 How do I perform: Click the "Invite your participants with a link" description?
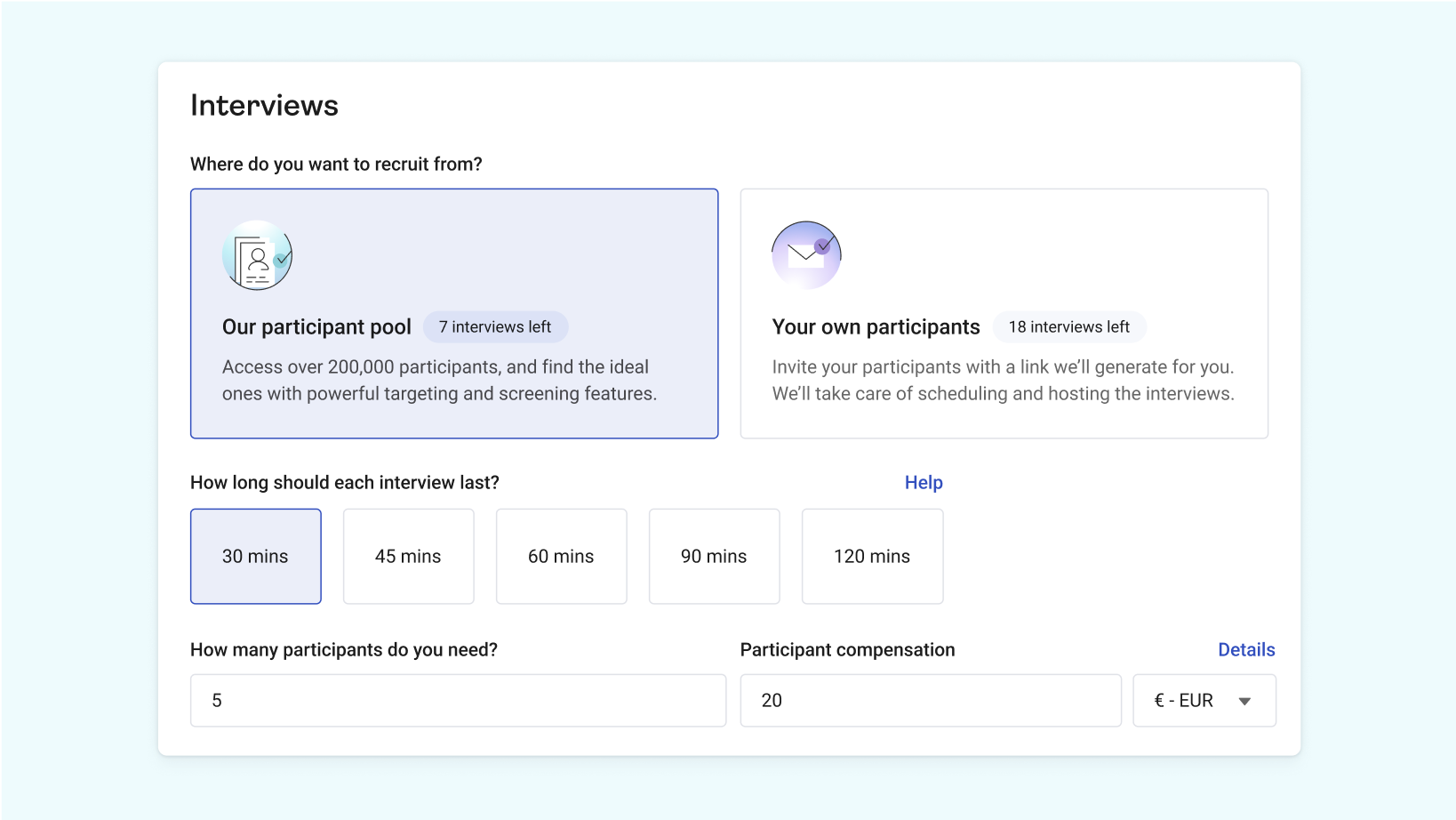click(x=1003, y=381)
